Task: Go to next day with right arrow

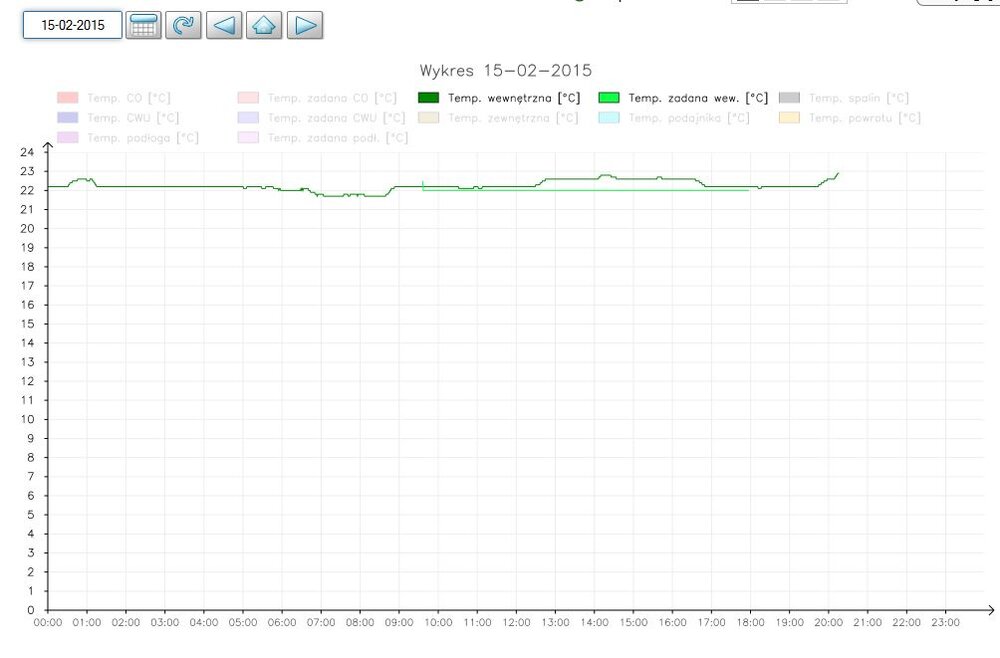Action: click(x=305, y=25)
